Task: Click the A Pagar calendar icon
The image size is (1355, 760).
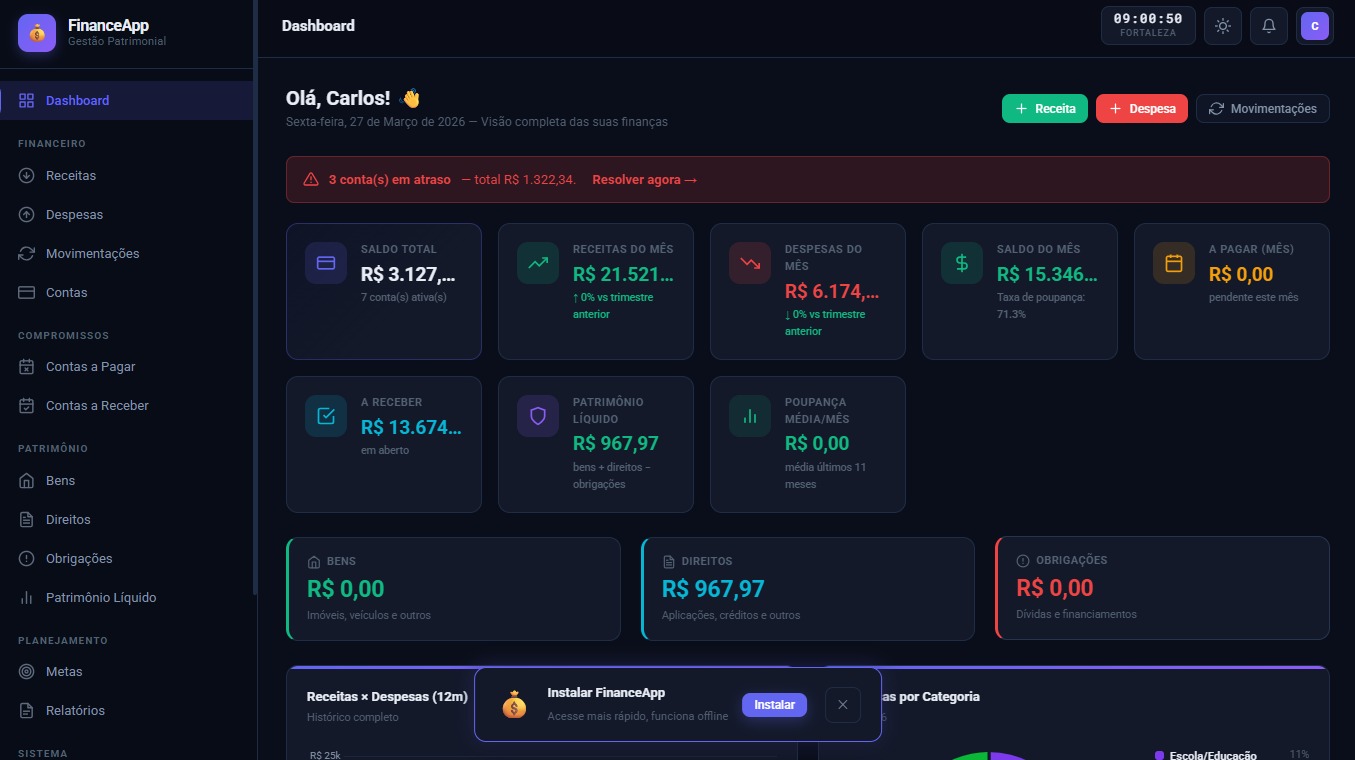Action: [1174, 263]
